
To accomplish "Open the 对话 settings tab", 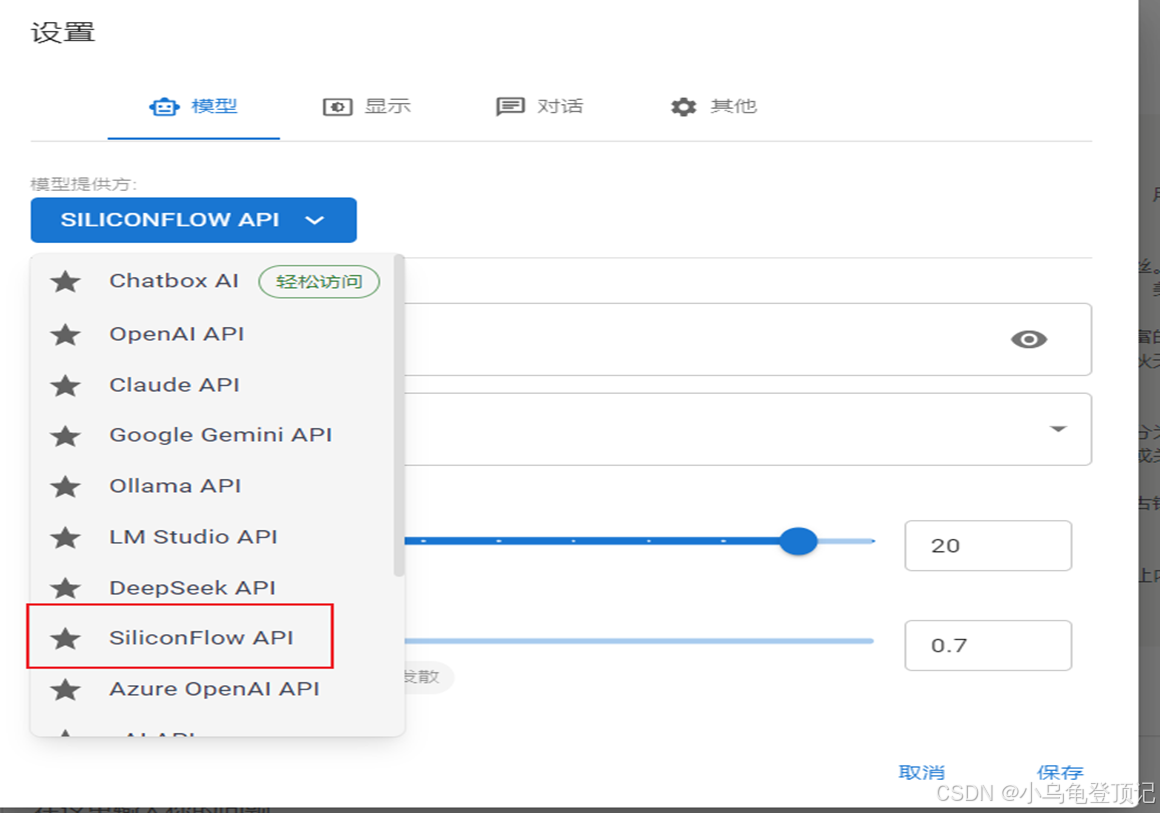I will click(539, 107).
